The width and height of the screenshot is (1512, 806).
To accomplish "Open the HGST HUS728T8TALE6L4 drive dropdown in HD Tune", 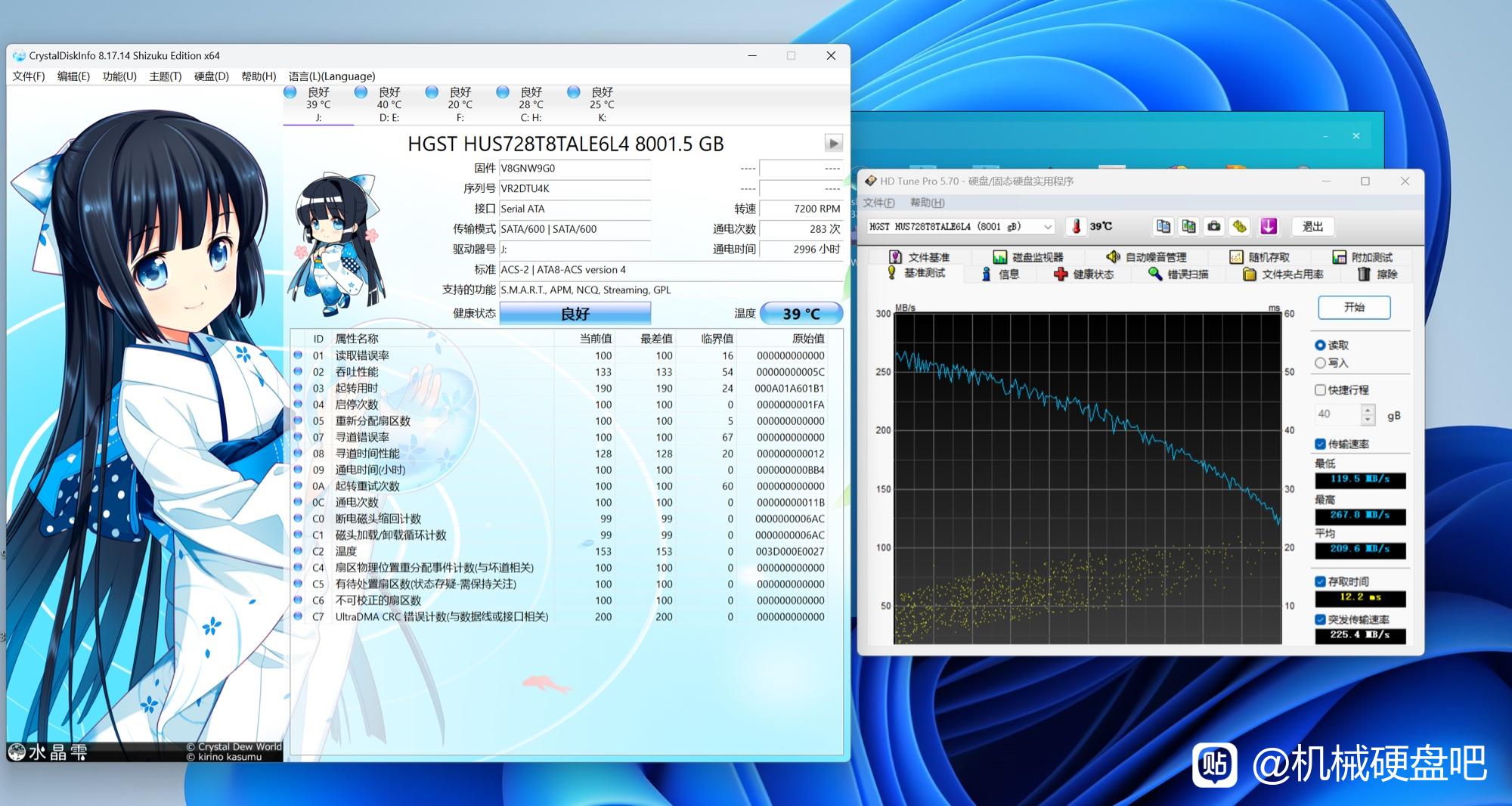I will (x=961, y=226).
